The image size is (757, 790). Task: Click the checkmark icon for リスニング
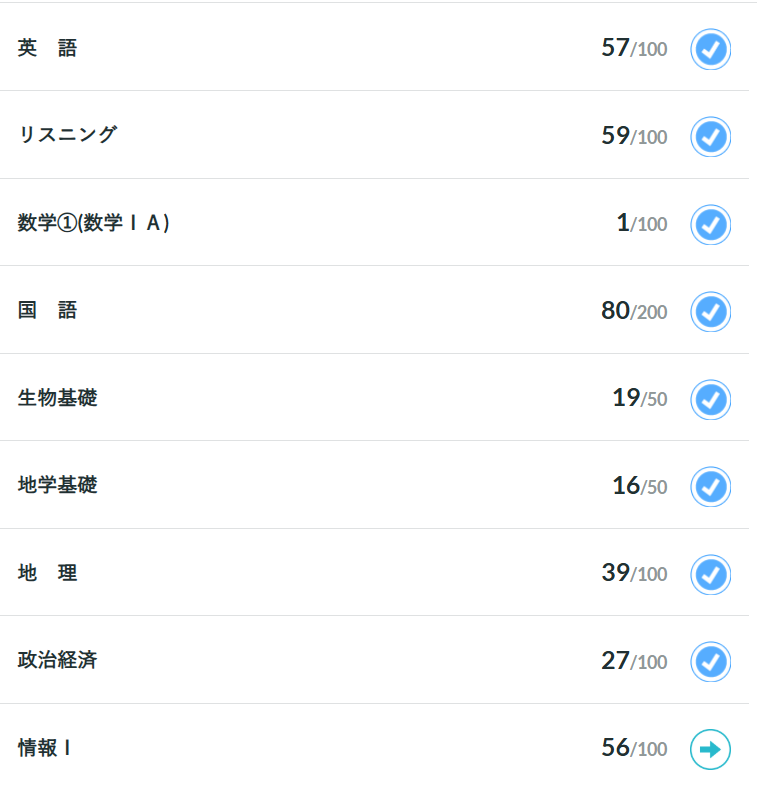click(x=710, y=136)
